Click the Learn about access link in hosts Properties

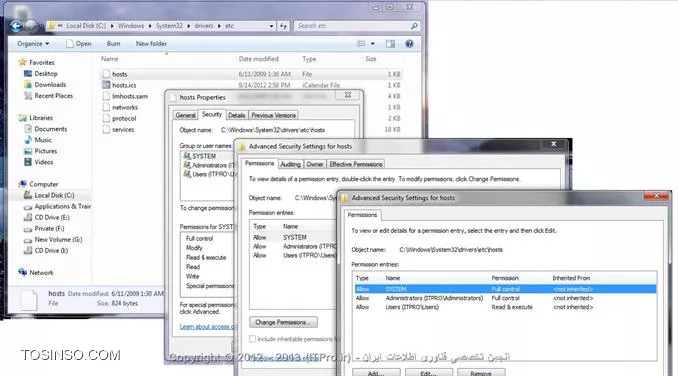208,327
